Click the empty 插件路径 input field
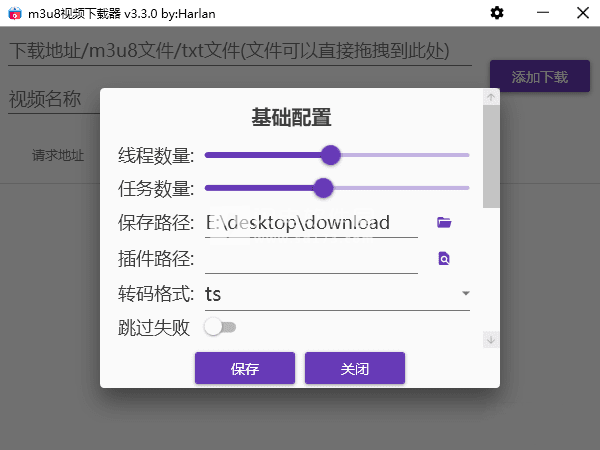This screenshot has width=600, height=450. pyautogui.click(x=311, y=259)
